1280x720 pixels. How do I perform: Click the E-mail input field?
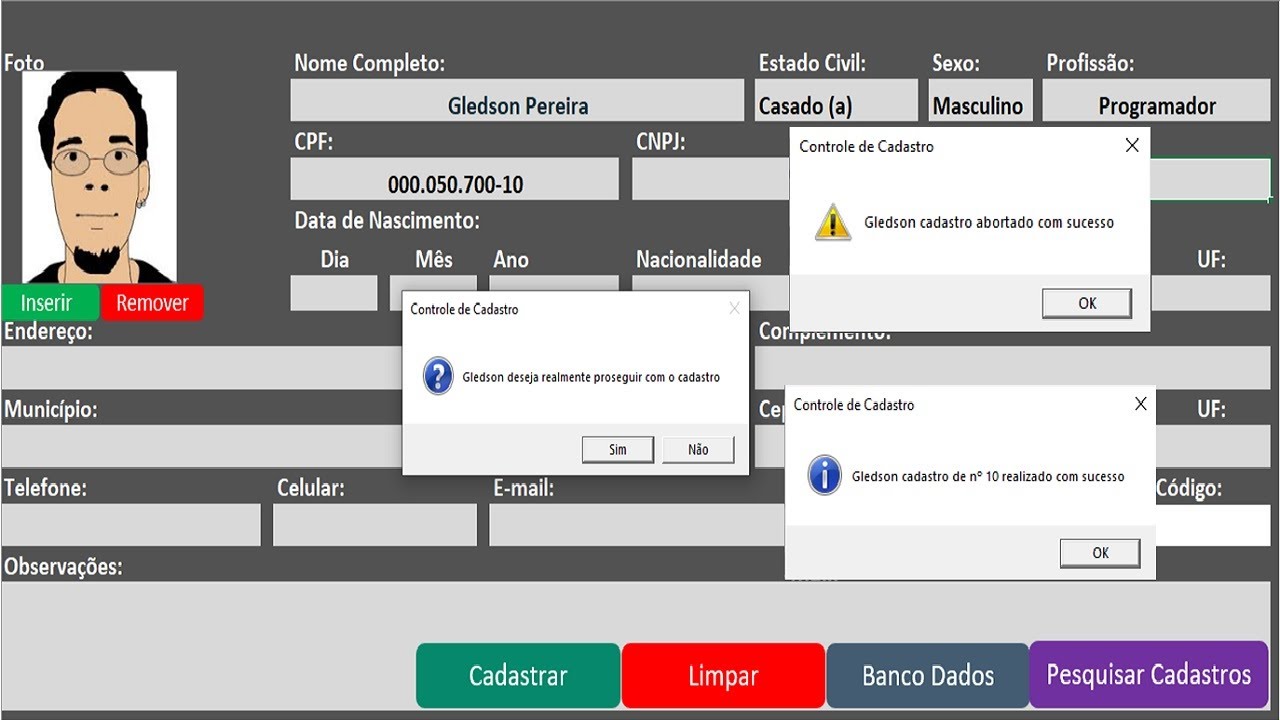click(637, 525)
